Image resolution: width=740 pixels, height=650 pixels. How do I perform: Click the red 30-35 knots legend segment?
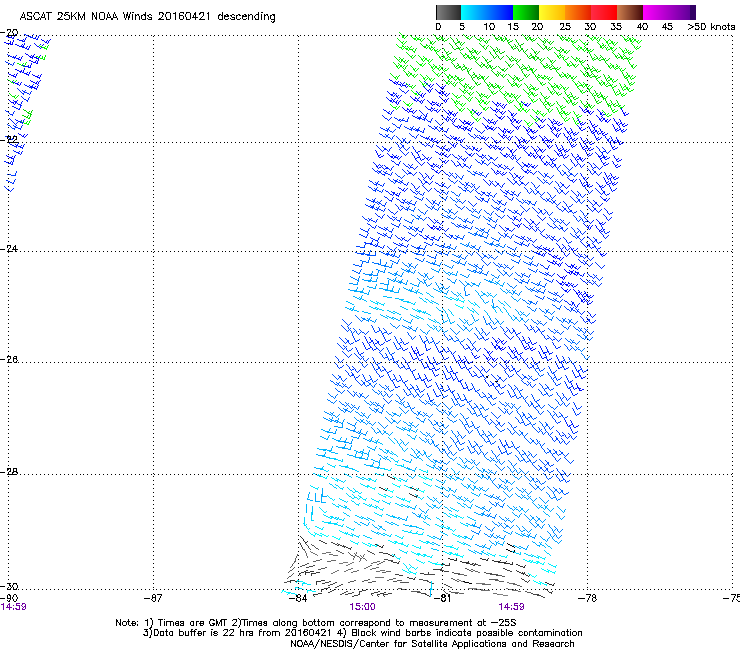pos(604,12)
